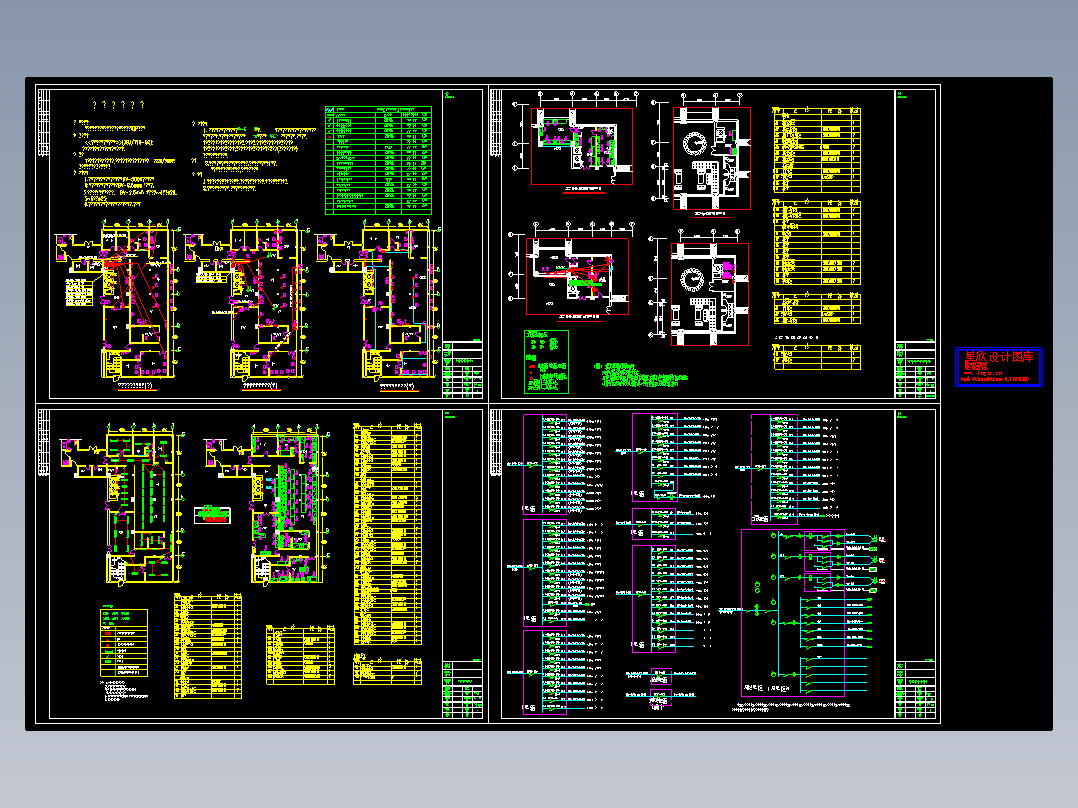Select the green-framed legend box under the red-framed plans
This screenshot has width=1078, height=808.
pos(547,362)
